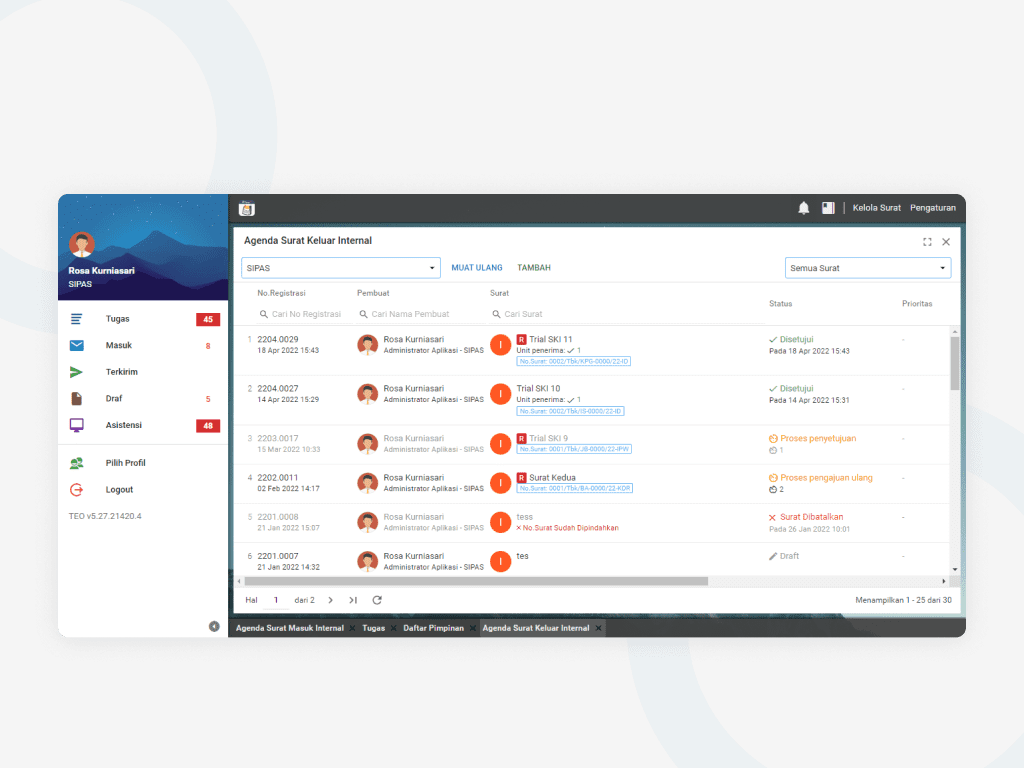Open the Draf document icon
1024x768 pixels.
click(x=76, y=398)
